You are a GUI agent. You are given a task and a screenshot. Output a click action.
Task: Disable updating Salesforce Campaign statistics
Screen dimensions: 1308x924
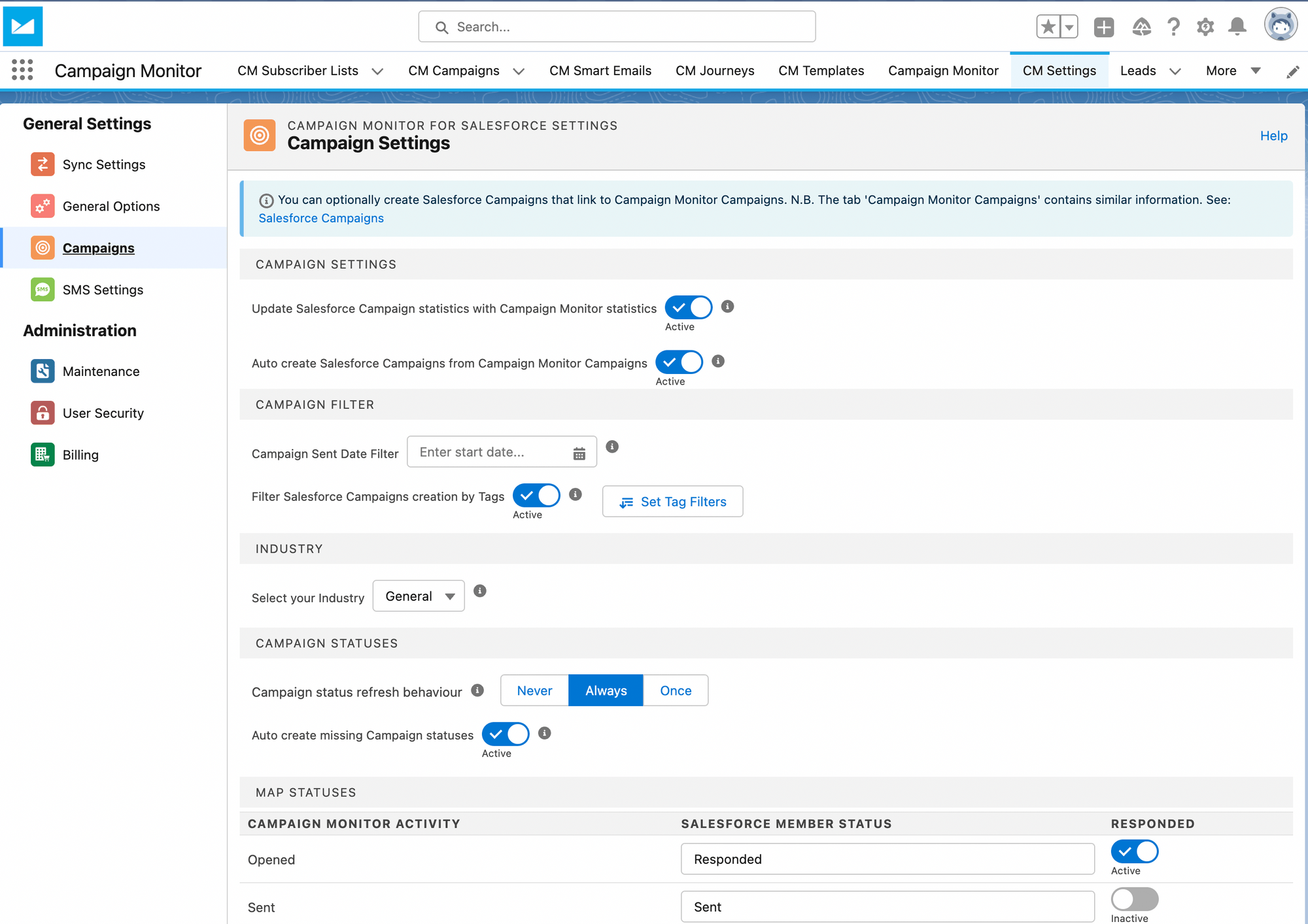coord(688,307)
